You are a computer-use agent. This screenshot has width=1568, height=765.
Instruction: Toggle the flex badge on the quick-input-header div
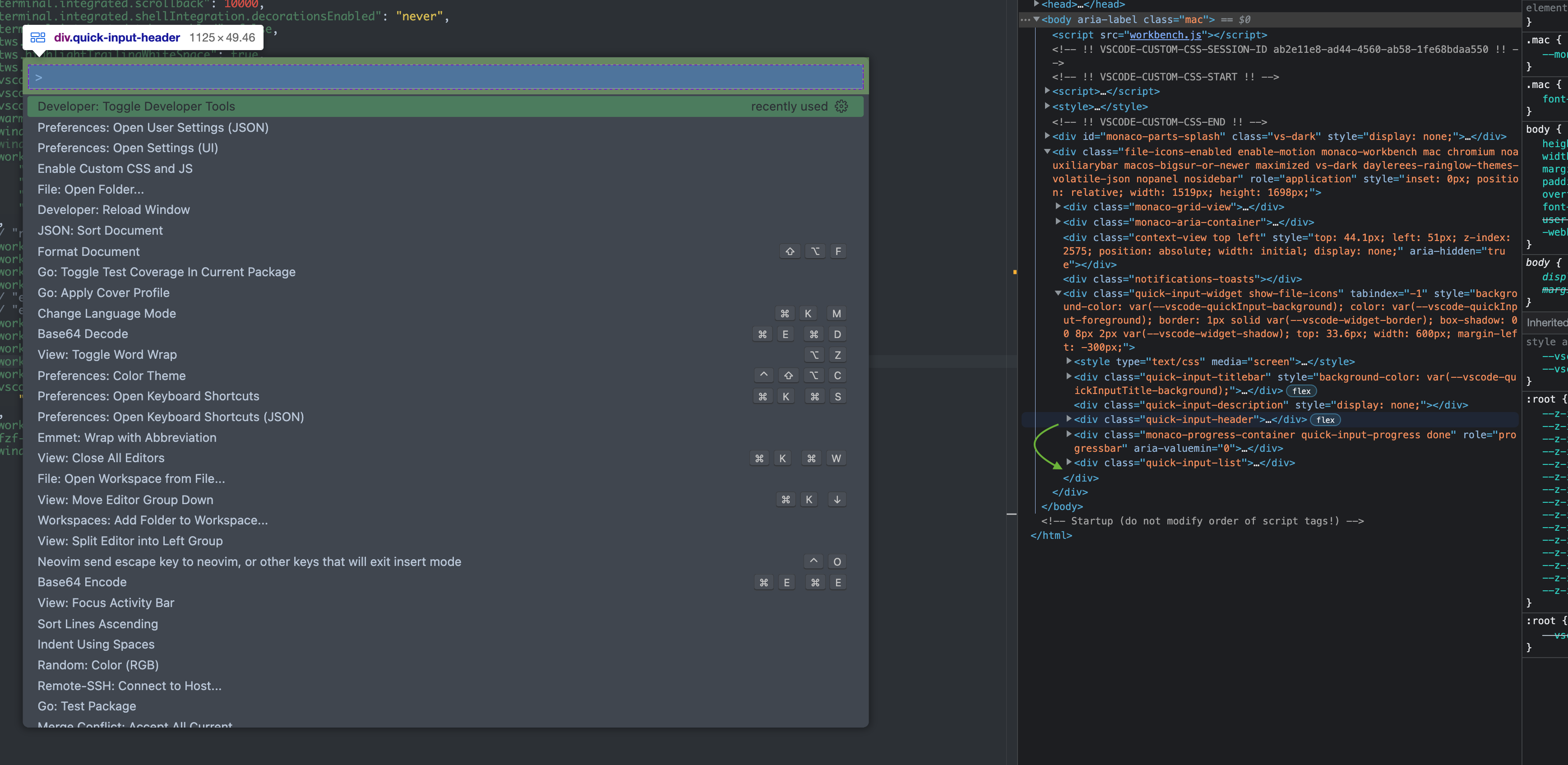click(x=1325, y=420)
